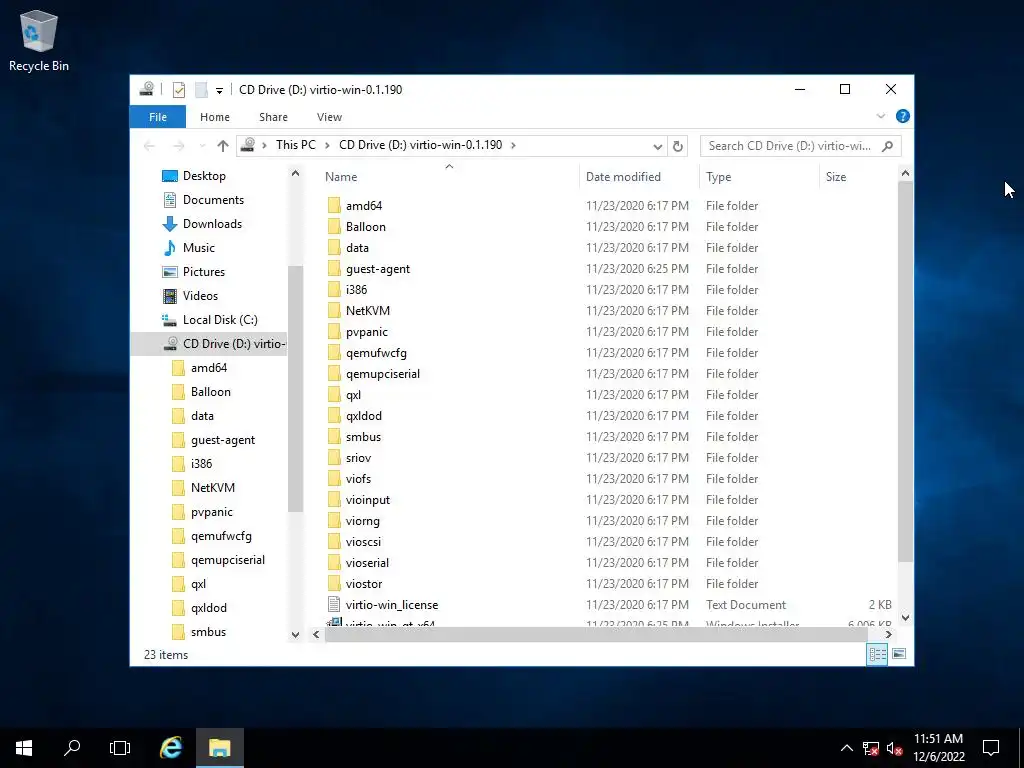Select the guest-agent folder in file list

[x=377, y=269]
